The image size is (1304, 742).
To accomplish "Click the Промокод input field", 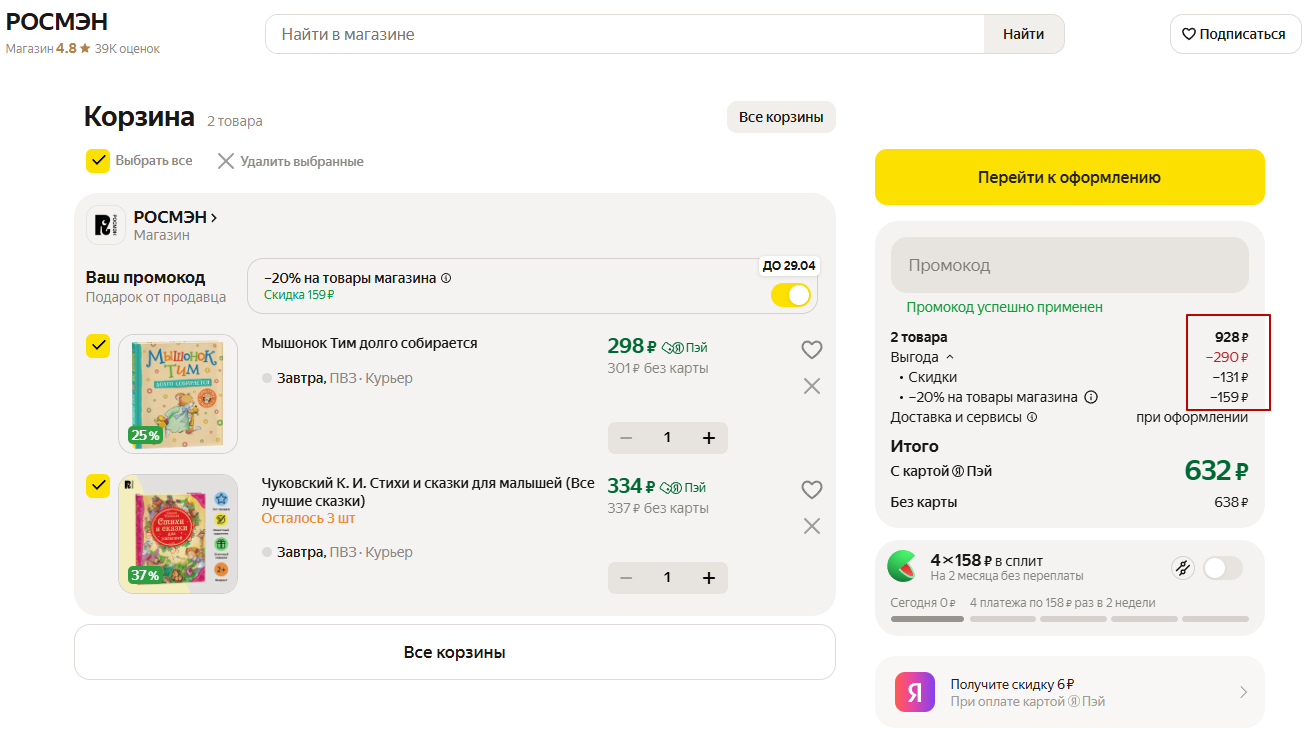I will (x=1070, y=265).
